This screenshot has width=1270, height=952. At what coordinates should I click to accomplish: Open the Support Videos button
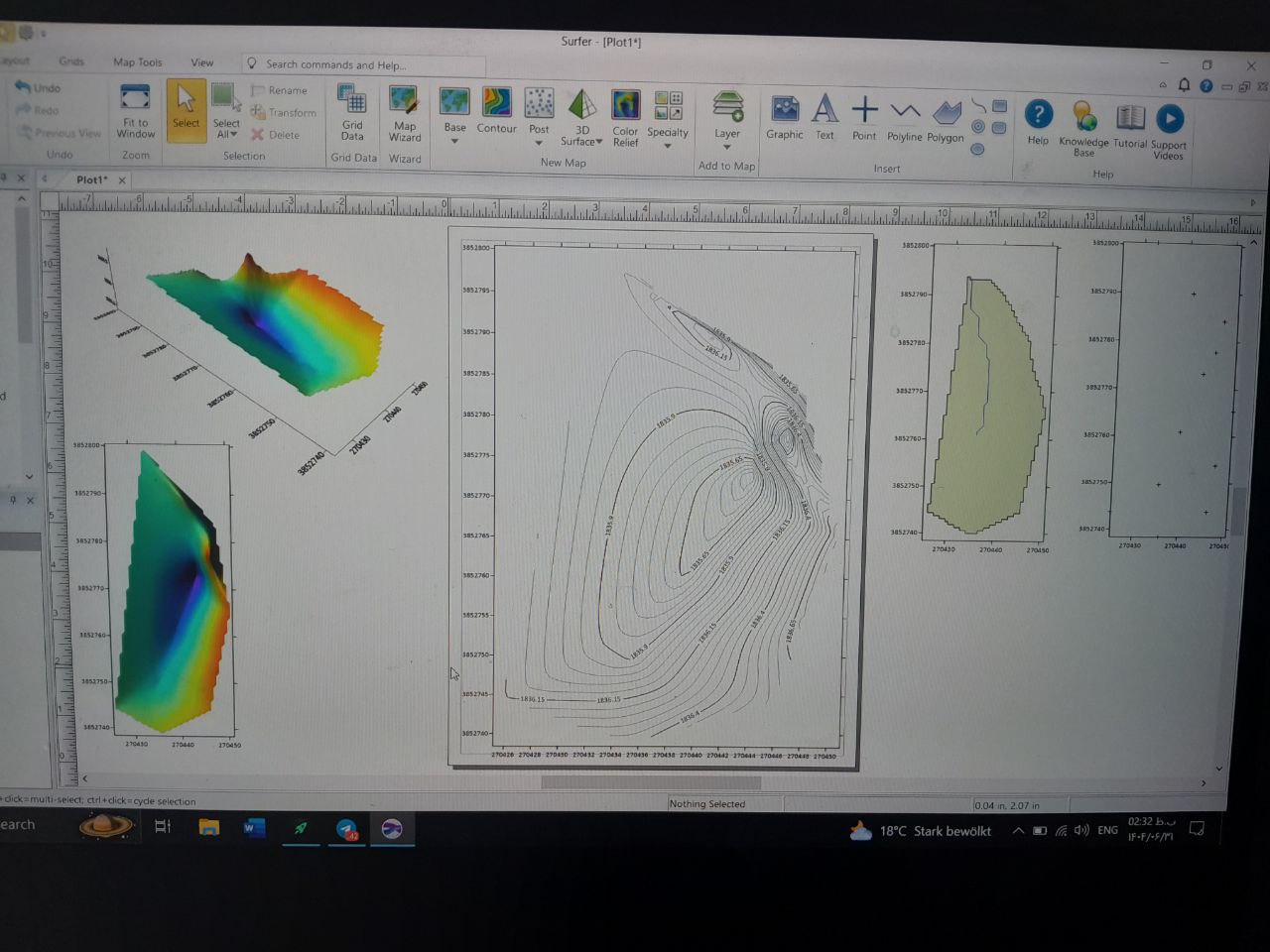1169,121
